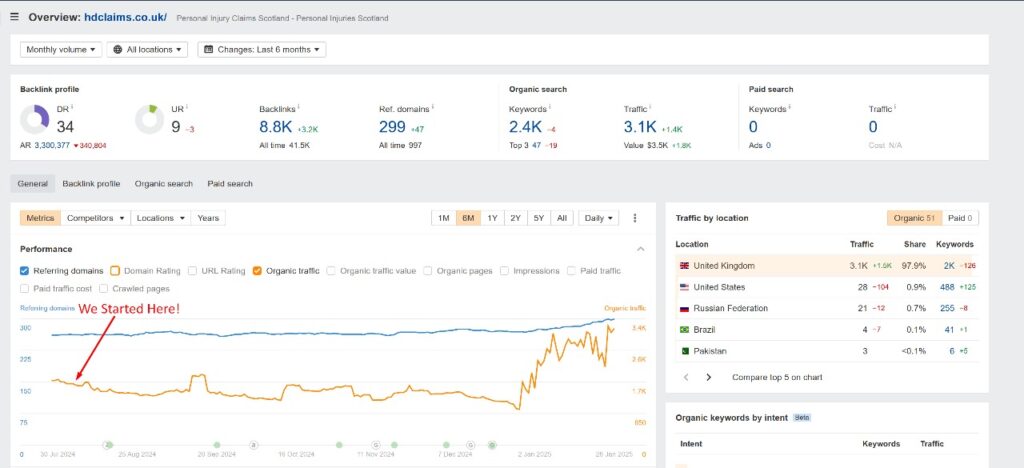
Task: Click the first green marker on timeline
Action: point(108,444)
